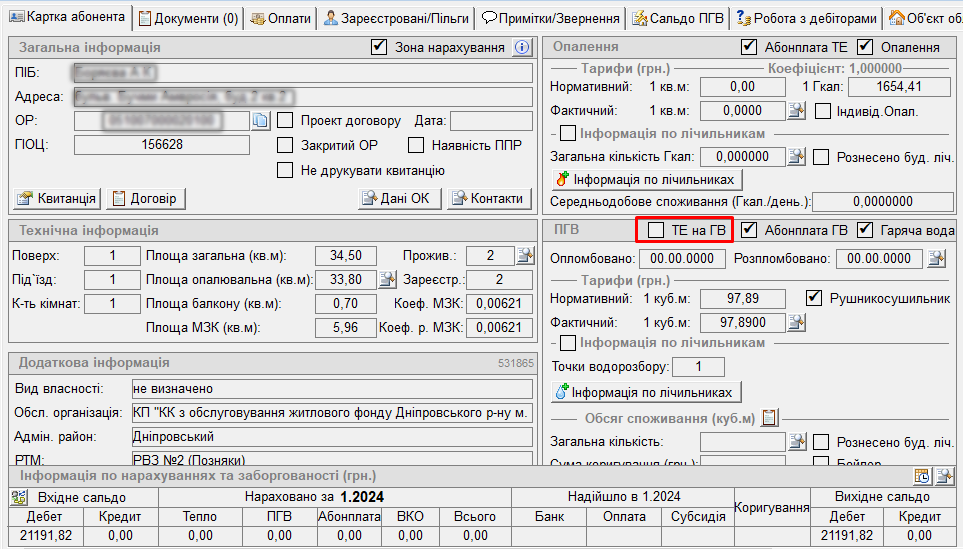Click small icon next to Площа опалювальна value
The width and height of the screenshot is (963, 549).
388,280
